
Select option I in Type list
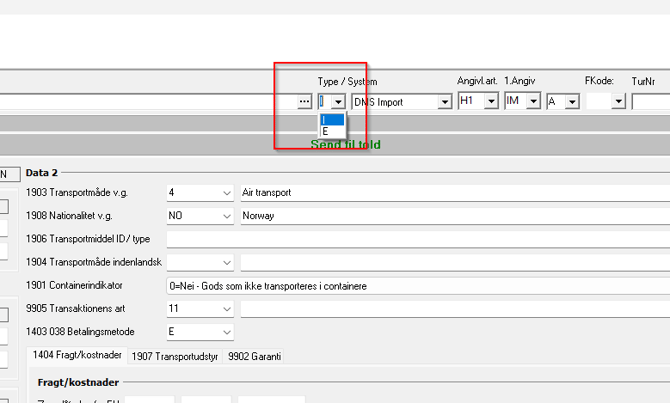[x=331, y=120]
